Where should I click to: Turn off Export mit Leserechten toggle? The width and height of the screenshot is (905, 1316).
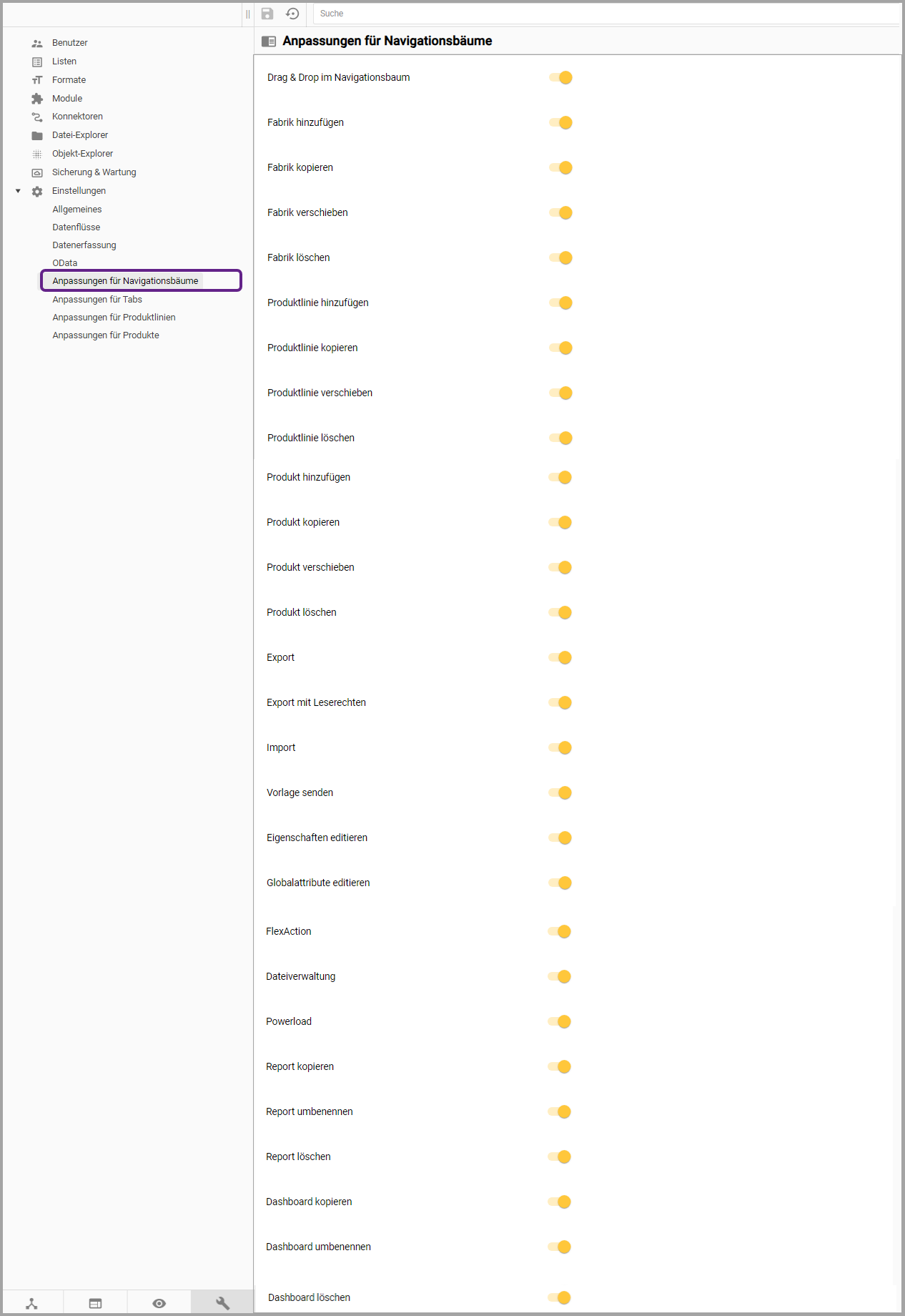tap(560, 703)
